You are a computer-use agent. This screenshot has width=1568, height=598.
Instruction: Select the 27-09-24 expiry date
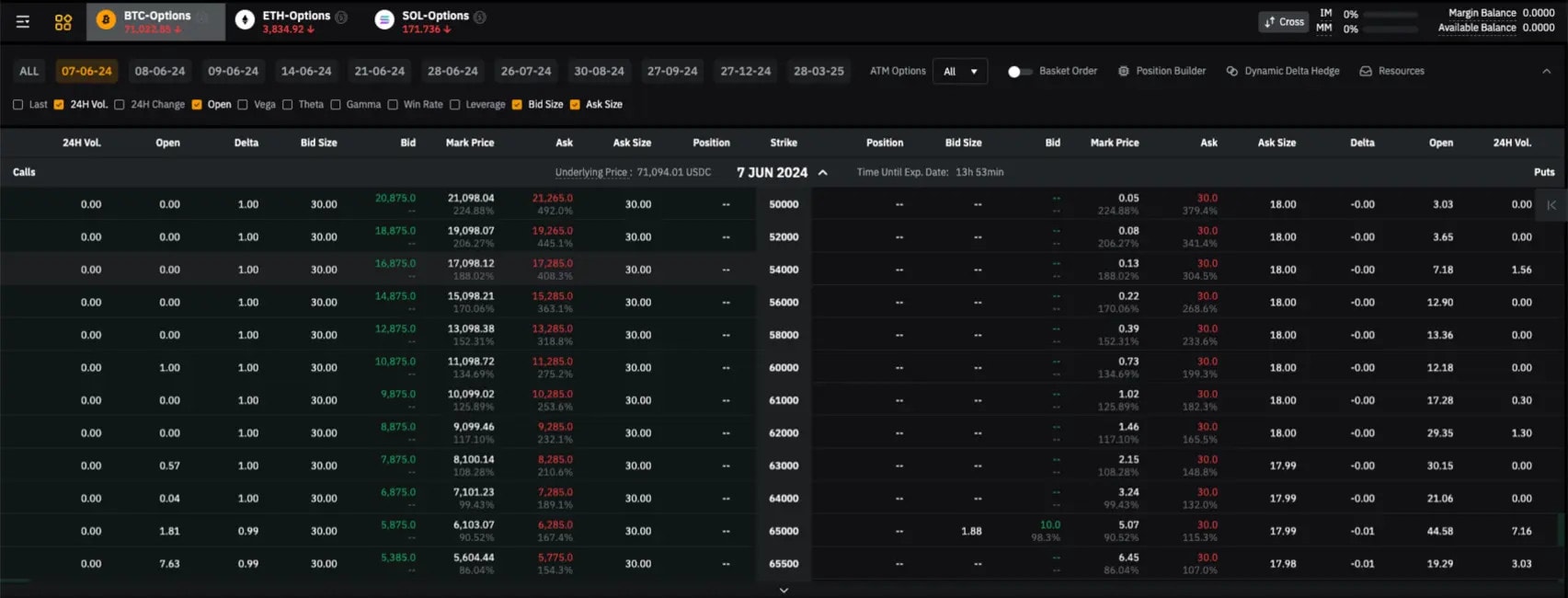(x=672, y=71)
